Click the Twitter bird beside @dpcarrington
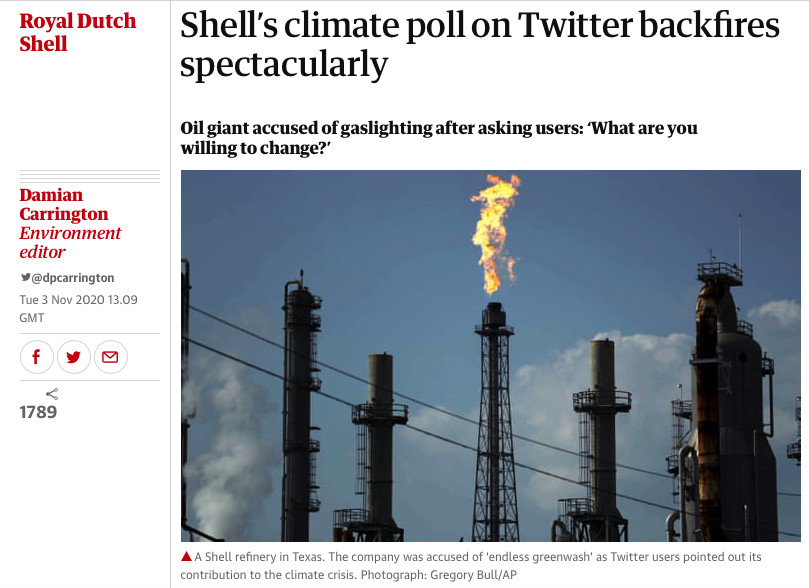The width and height of the screenshot is (809, 588). 25,278
